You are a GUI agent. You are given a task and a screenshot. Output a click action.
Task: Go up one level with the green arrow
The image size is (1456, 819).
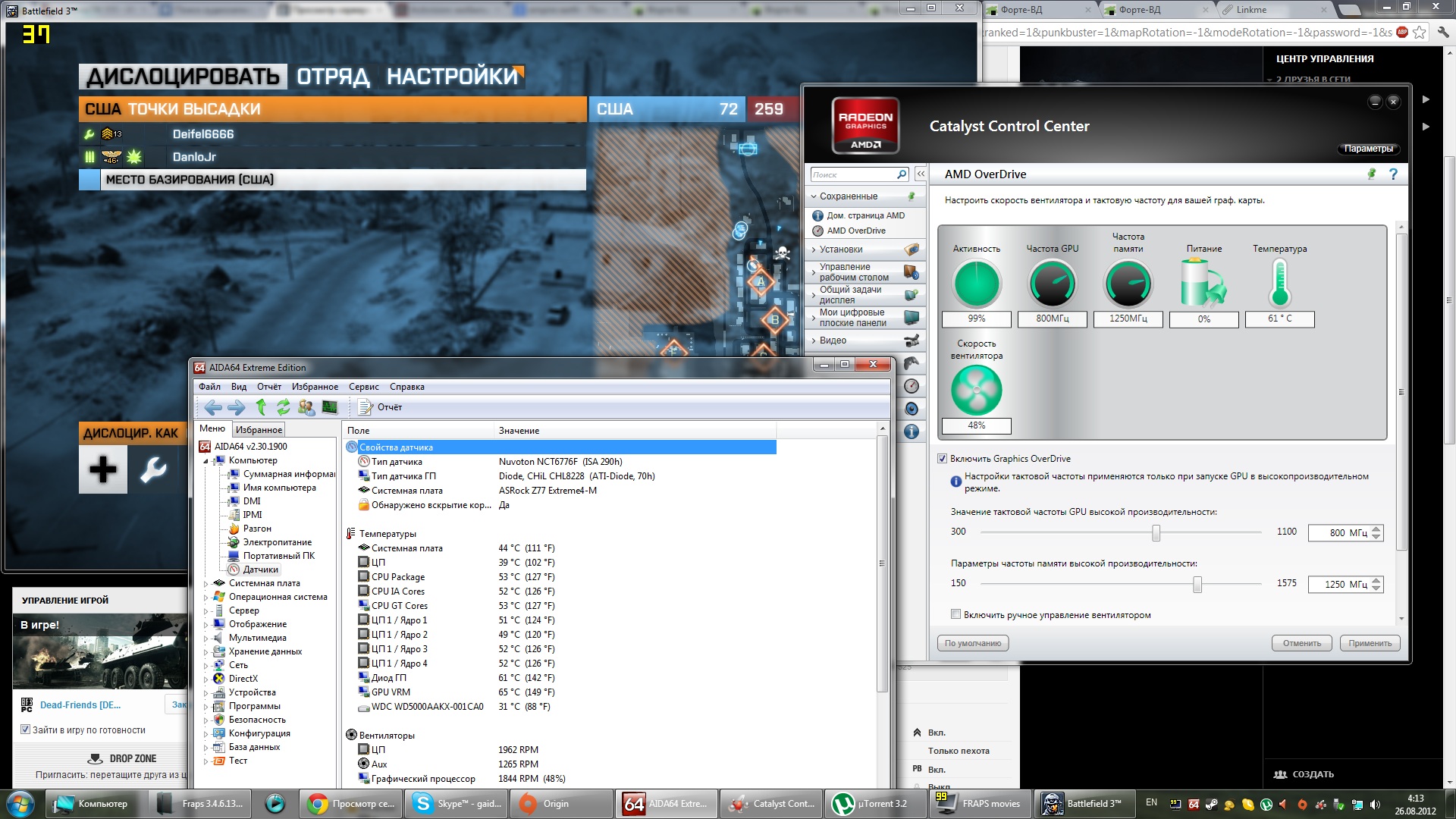tap(261, 407)
